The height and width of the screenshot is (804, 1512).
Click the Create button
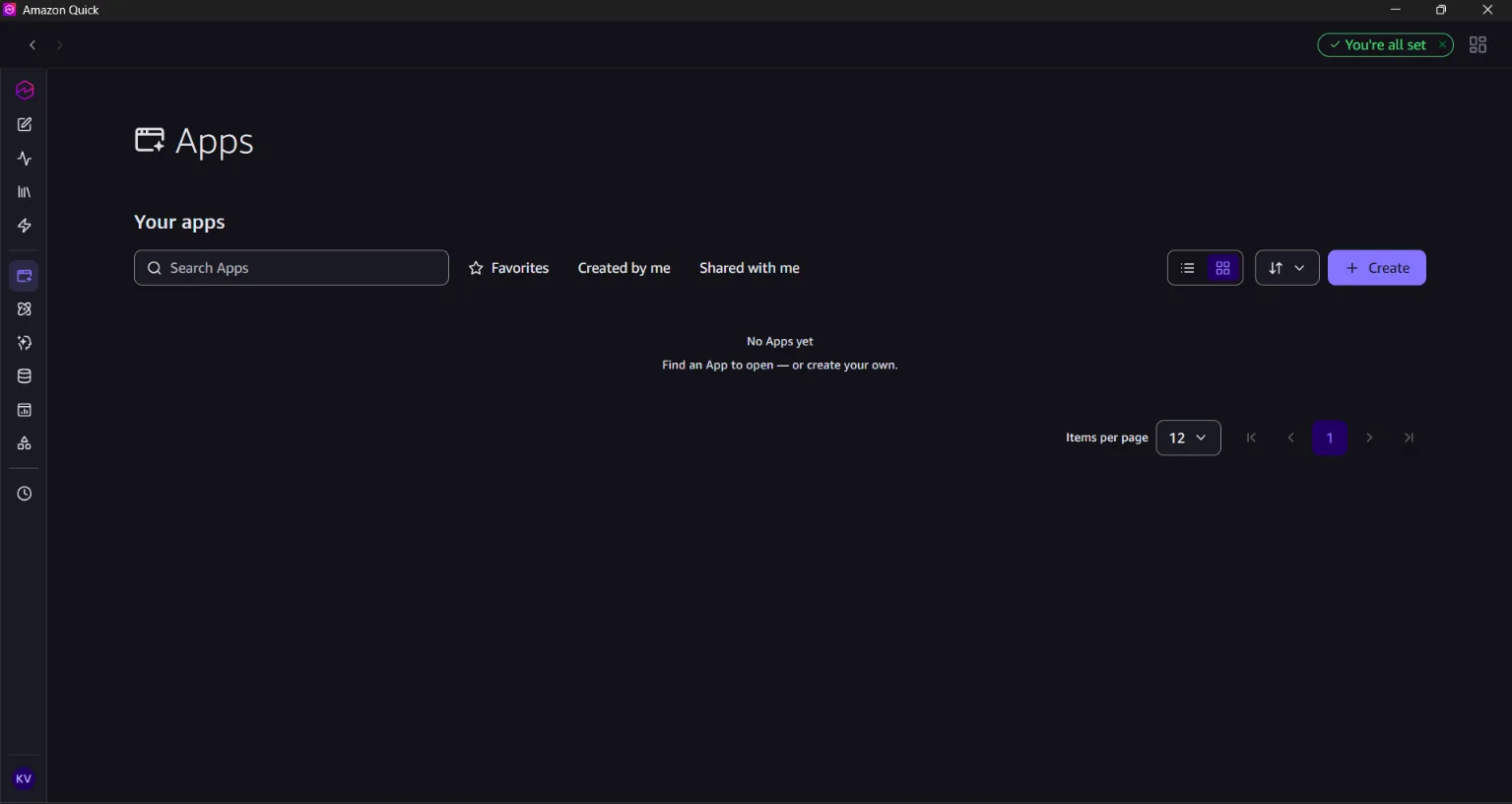tap(1377, 268)
